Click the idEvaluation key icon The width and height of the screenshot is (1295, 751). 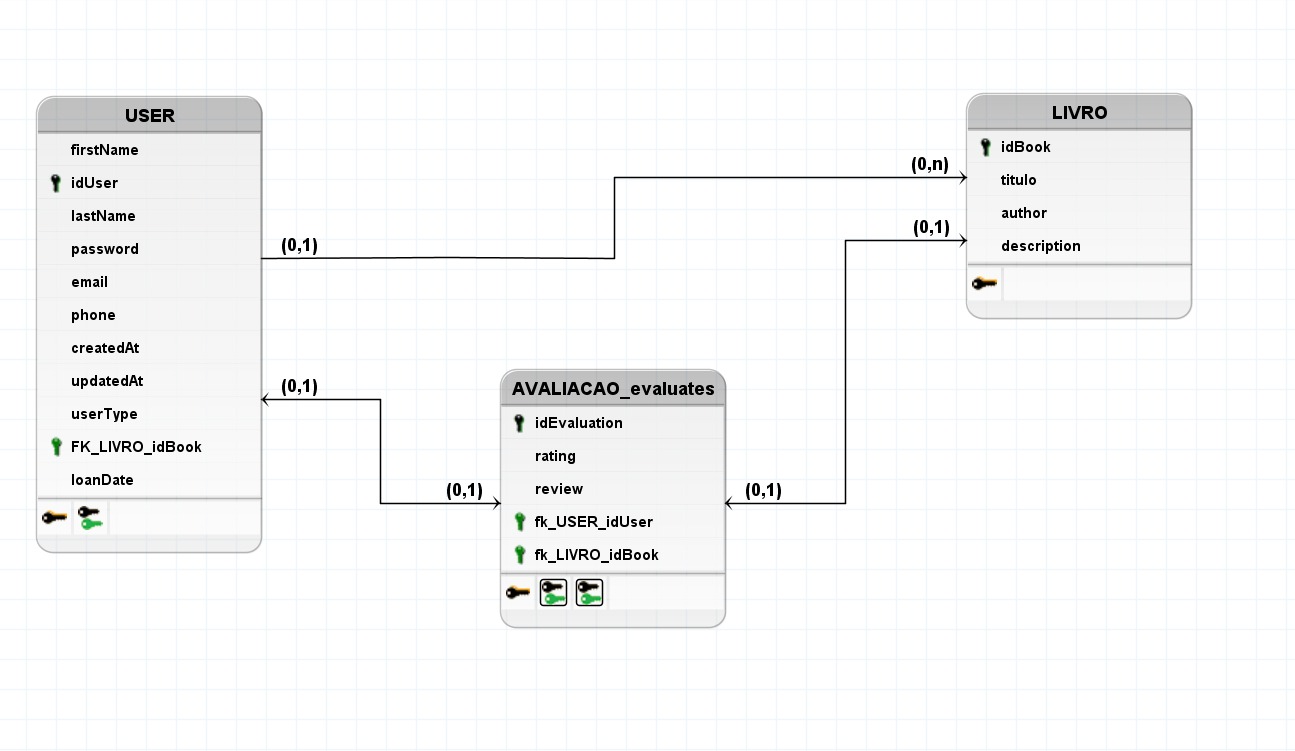tap(519, 423)
